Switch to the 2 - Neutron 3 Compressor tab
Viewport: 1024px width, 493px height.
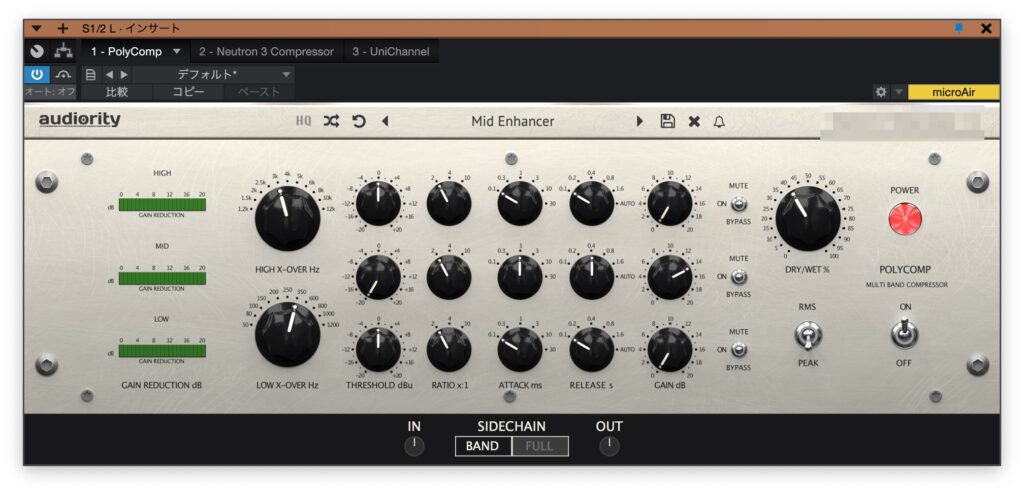266,51
